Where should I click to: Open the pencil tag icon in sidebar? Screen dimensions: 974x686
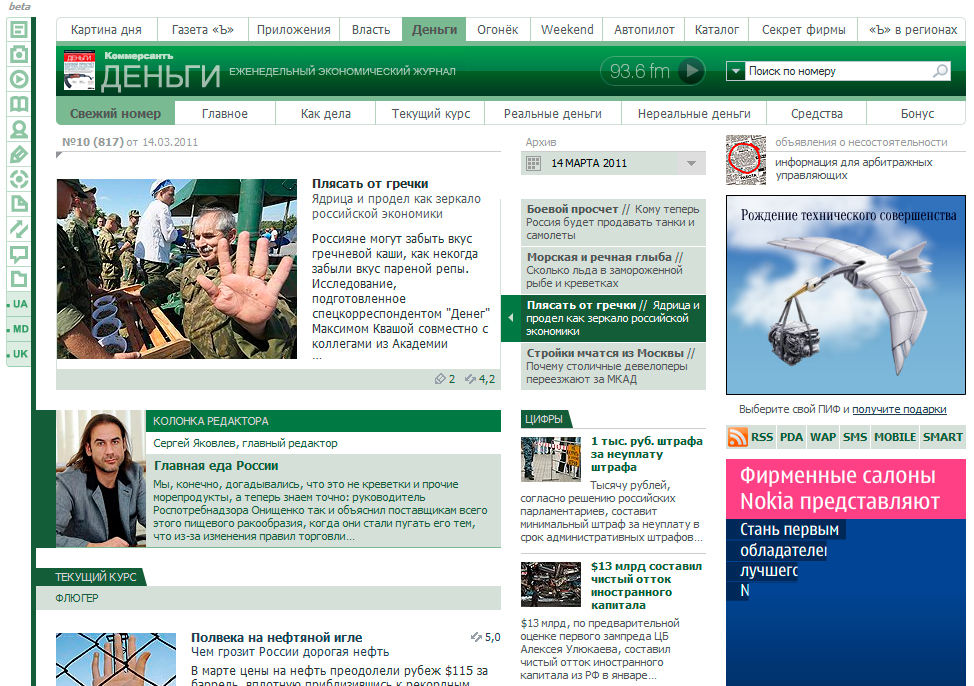tap(19, 154)
